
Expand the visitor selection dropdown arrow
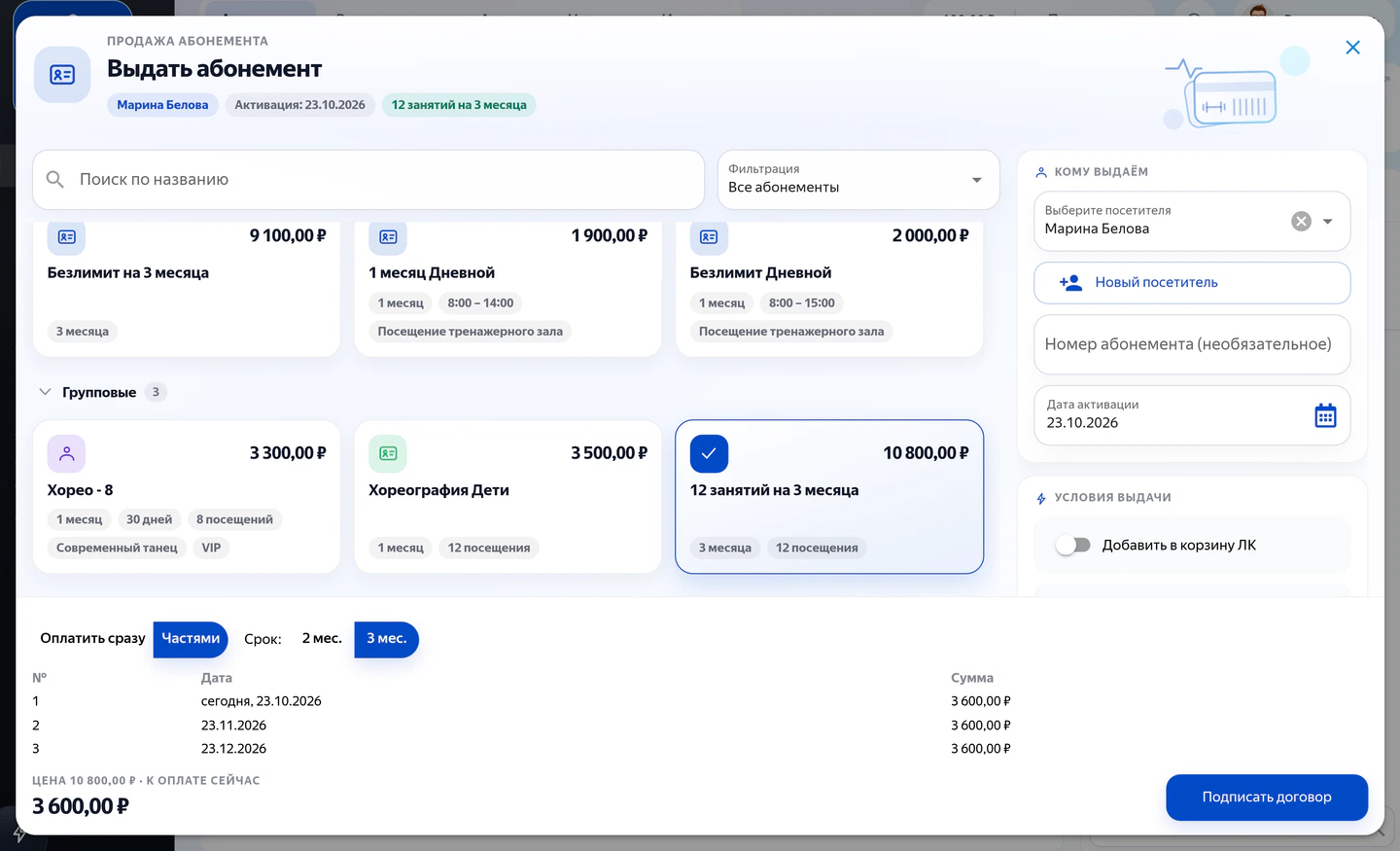click(1328, 222)
